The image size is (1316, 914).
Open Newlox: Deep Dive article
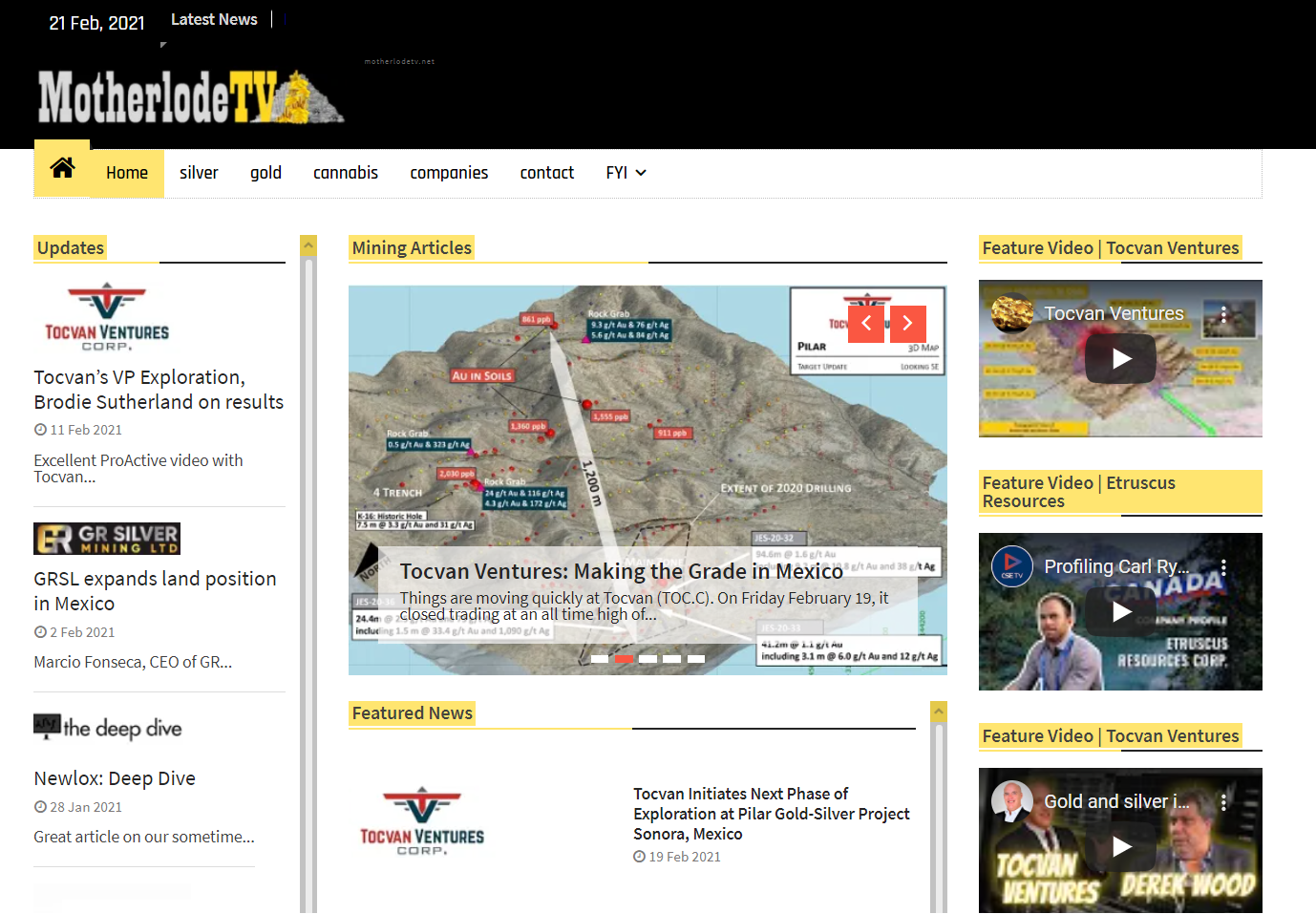115,778
